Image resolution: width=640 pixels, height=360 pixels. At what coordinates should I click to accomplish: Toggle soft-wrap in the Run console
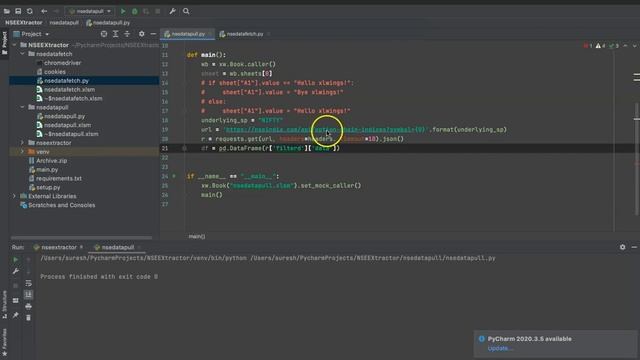28,283
